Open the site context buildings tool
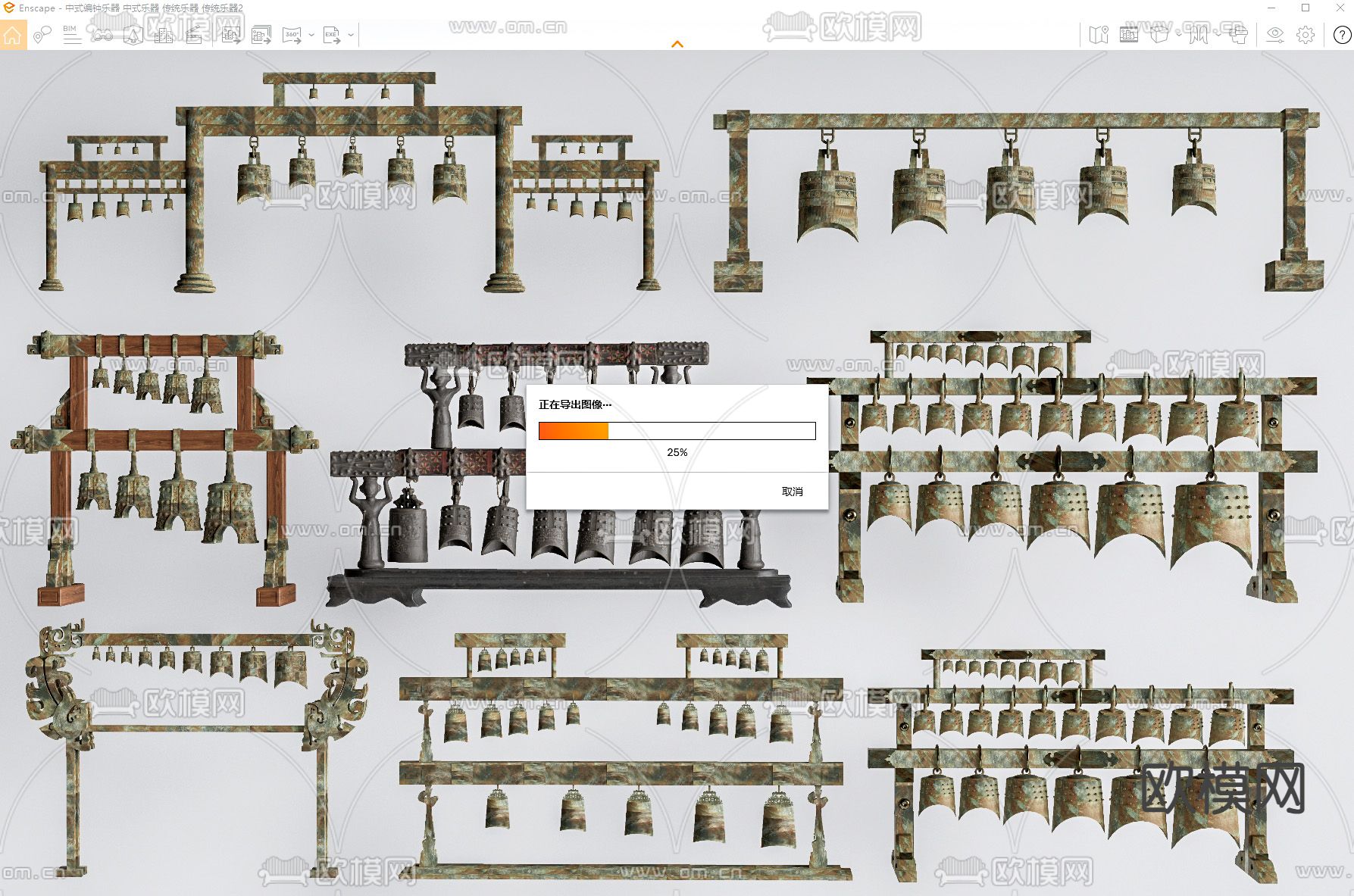Image resolution: width=1354 pixels, height=896 pixels. point(163,35)
